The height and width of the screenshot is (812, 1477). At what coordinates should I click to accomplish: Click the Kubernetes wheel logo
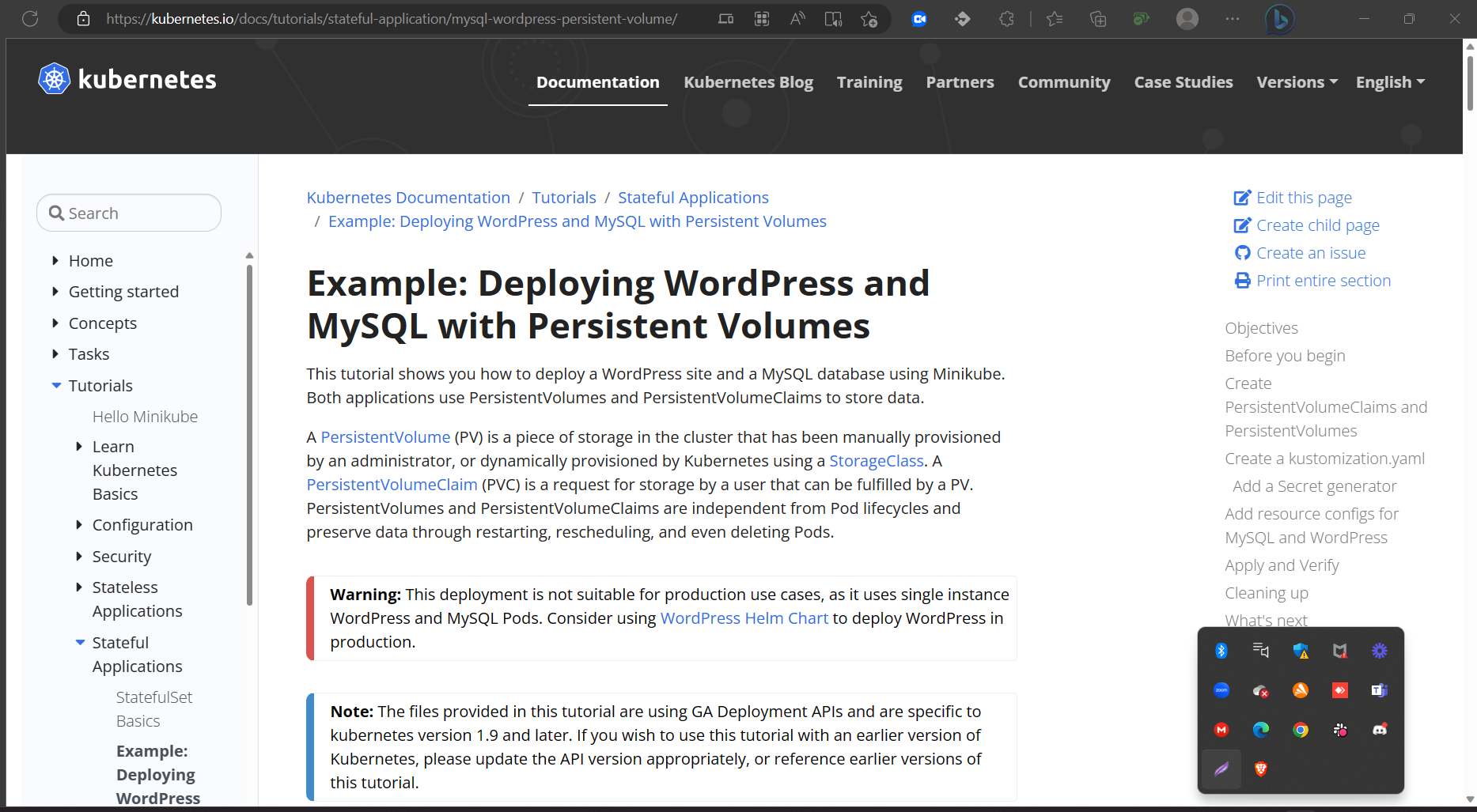[x=55, y=79]
